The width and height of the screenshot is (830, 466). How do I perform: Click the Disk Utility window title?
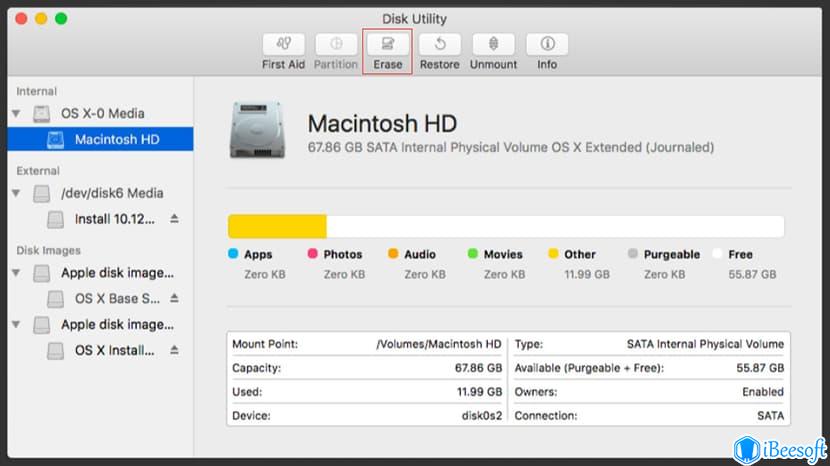pyautogui.click(x=414, y=19)
